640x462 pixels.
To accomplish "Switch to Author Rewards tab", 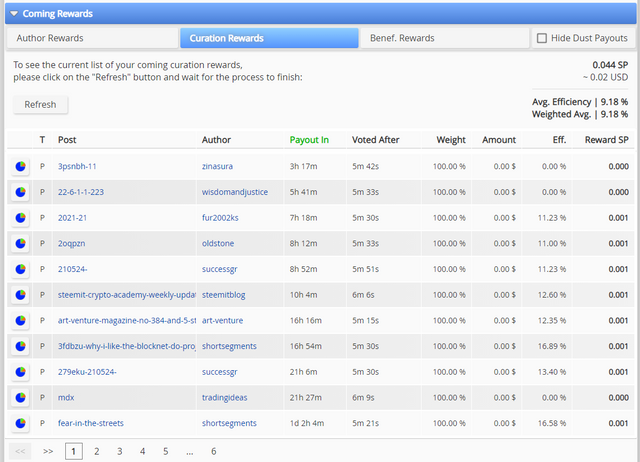I will coord(92,38).
